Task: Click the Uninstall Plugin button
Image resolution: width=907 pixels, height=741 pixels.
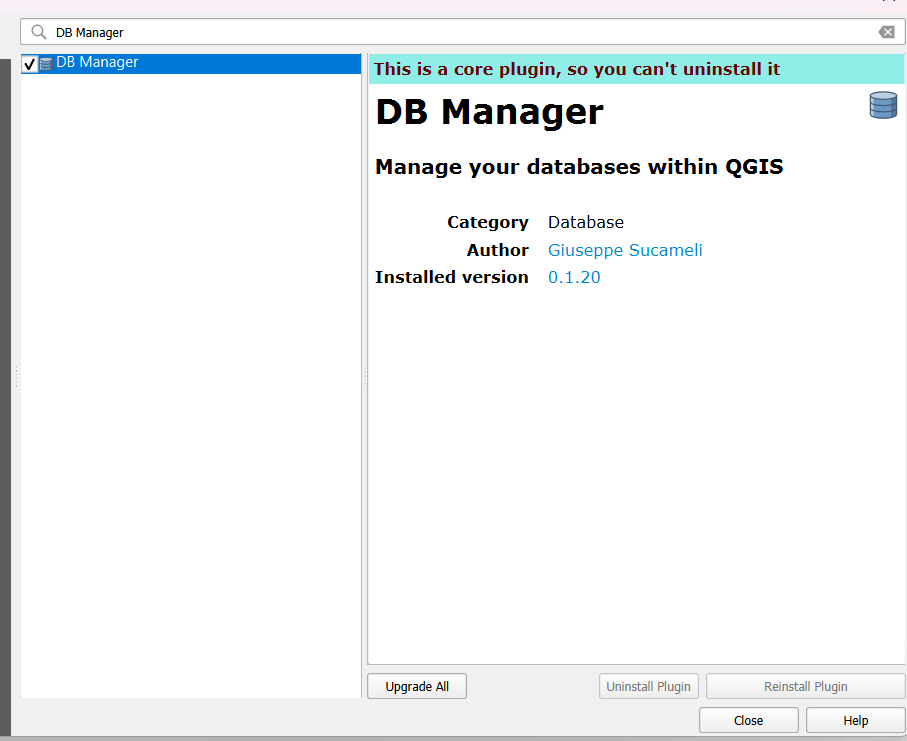Action: click(x=648, y=686)
